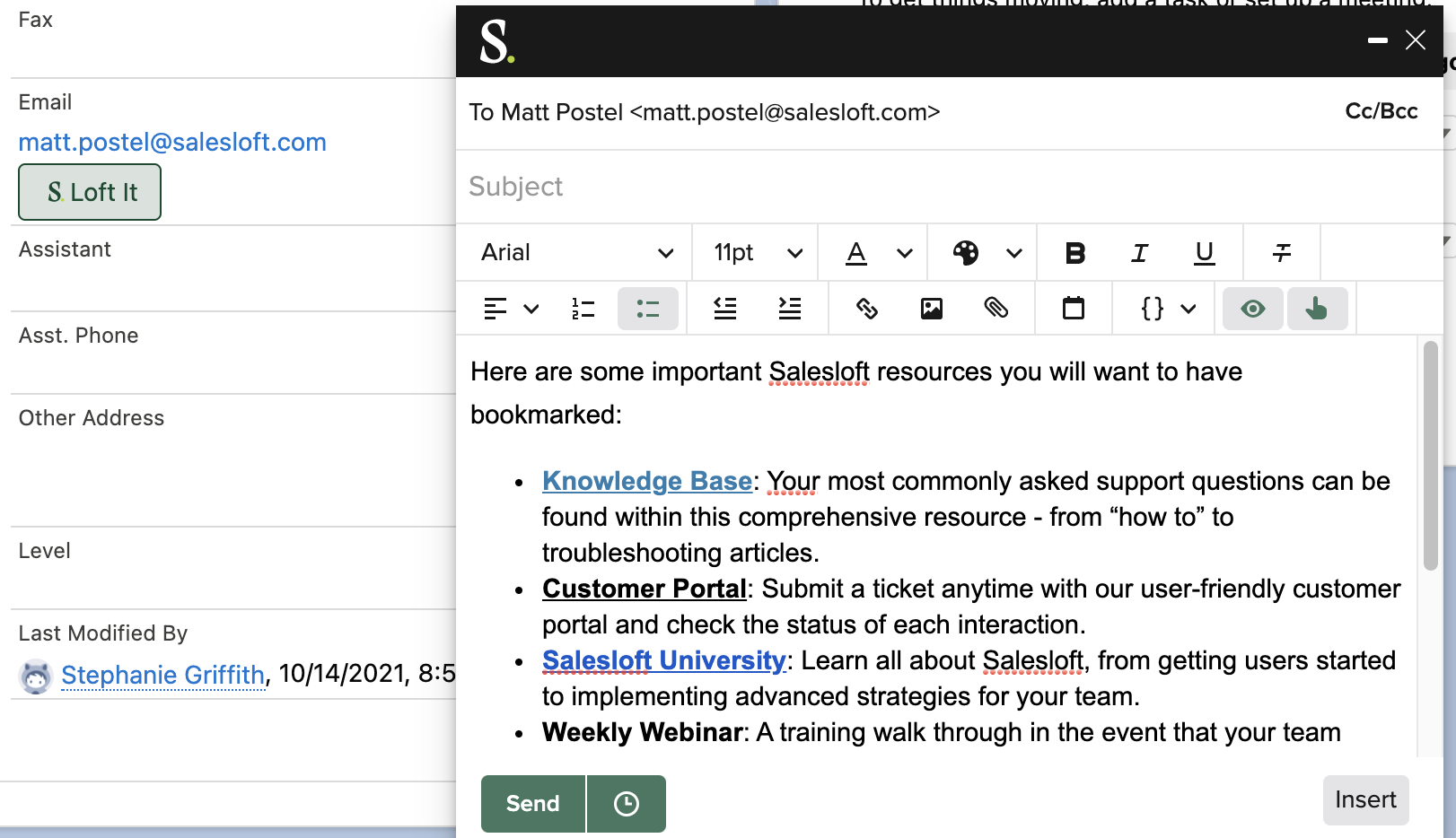The height and width of the screenshot is (838, 1456).
Task: Click the Subject input field
Action: (x=949, y=187)
